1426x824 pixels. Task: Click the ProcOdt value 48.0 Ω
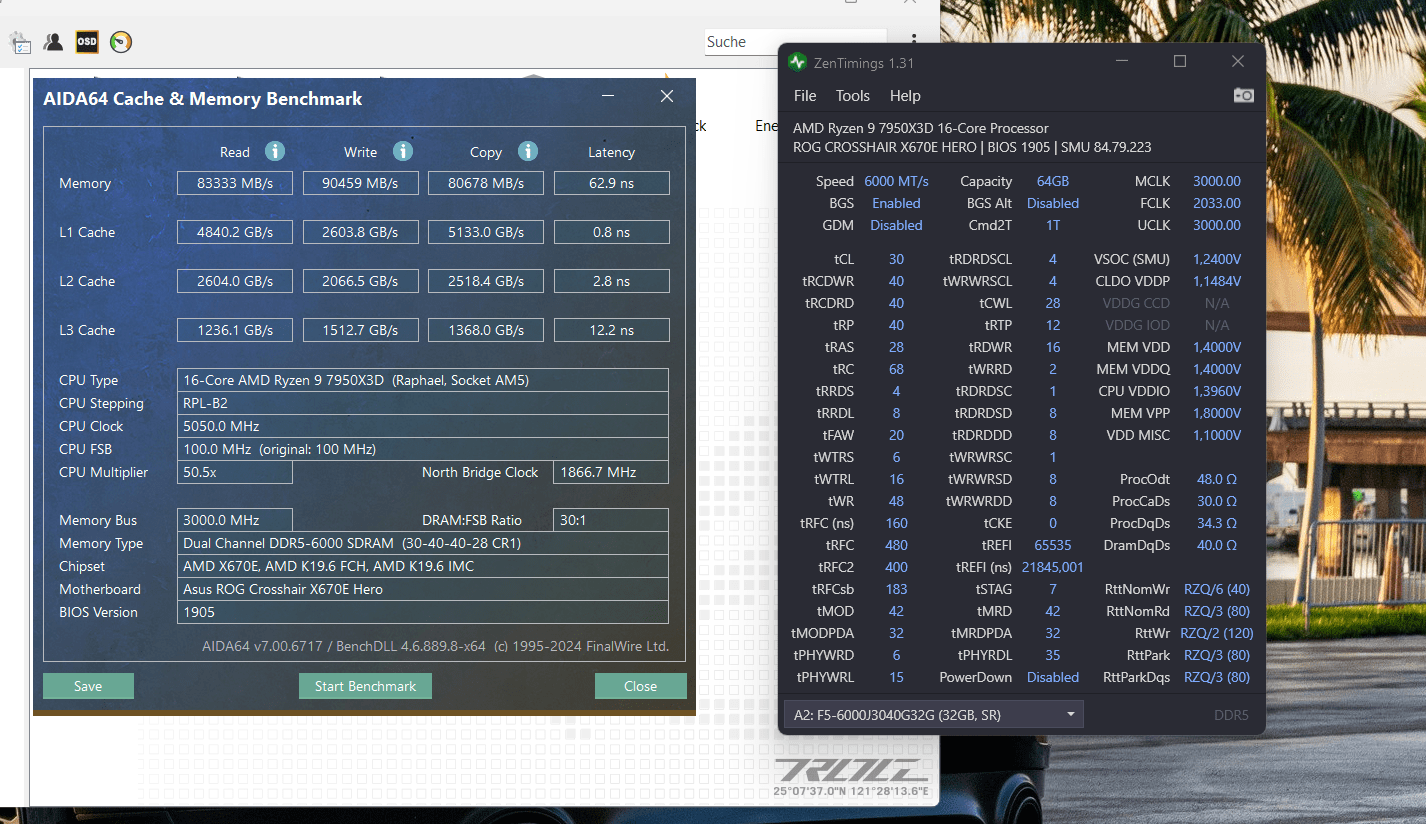[x=1217, y=479]
